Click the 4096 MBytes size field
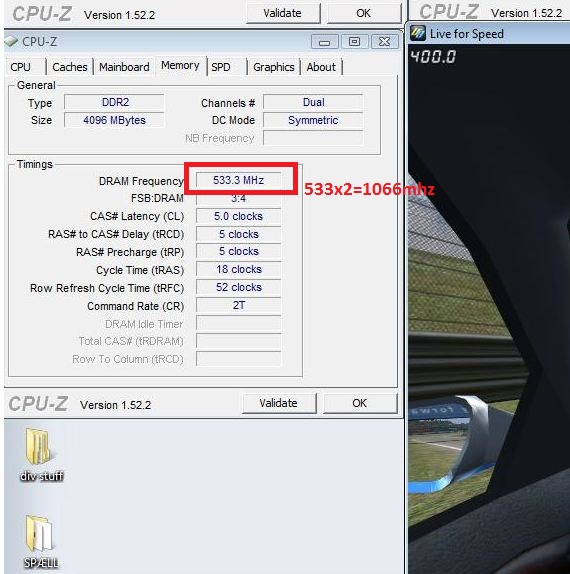The width and height of the screenshot is (570, 574). tap(114, 120)
